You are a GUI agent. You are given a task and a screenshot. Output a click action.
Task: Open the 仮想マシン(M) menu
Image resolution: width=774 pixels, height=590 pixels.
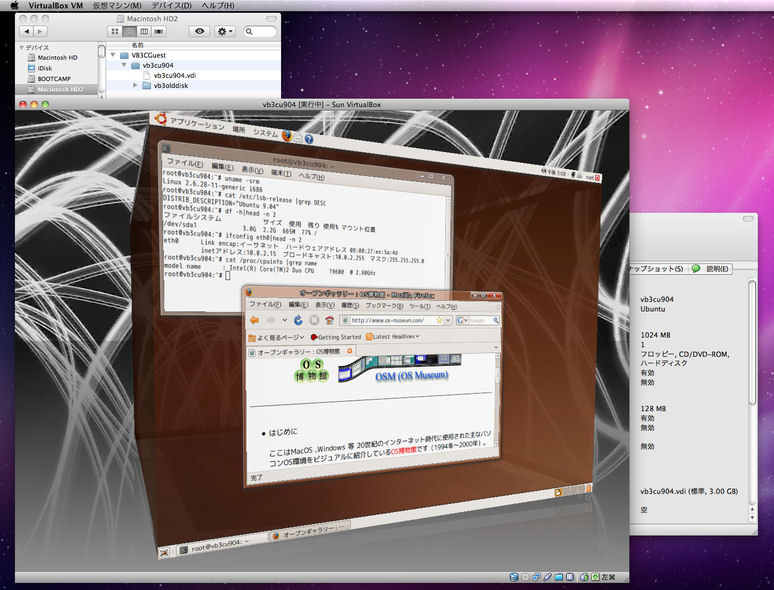pos(117,5)
